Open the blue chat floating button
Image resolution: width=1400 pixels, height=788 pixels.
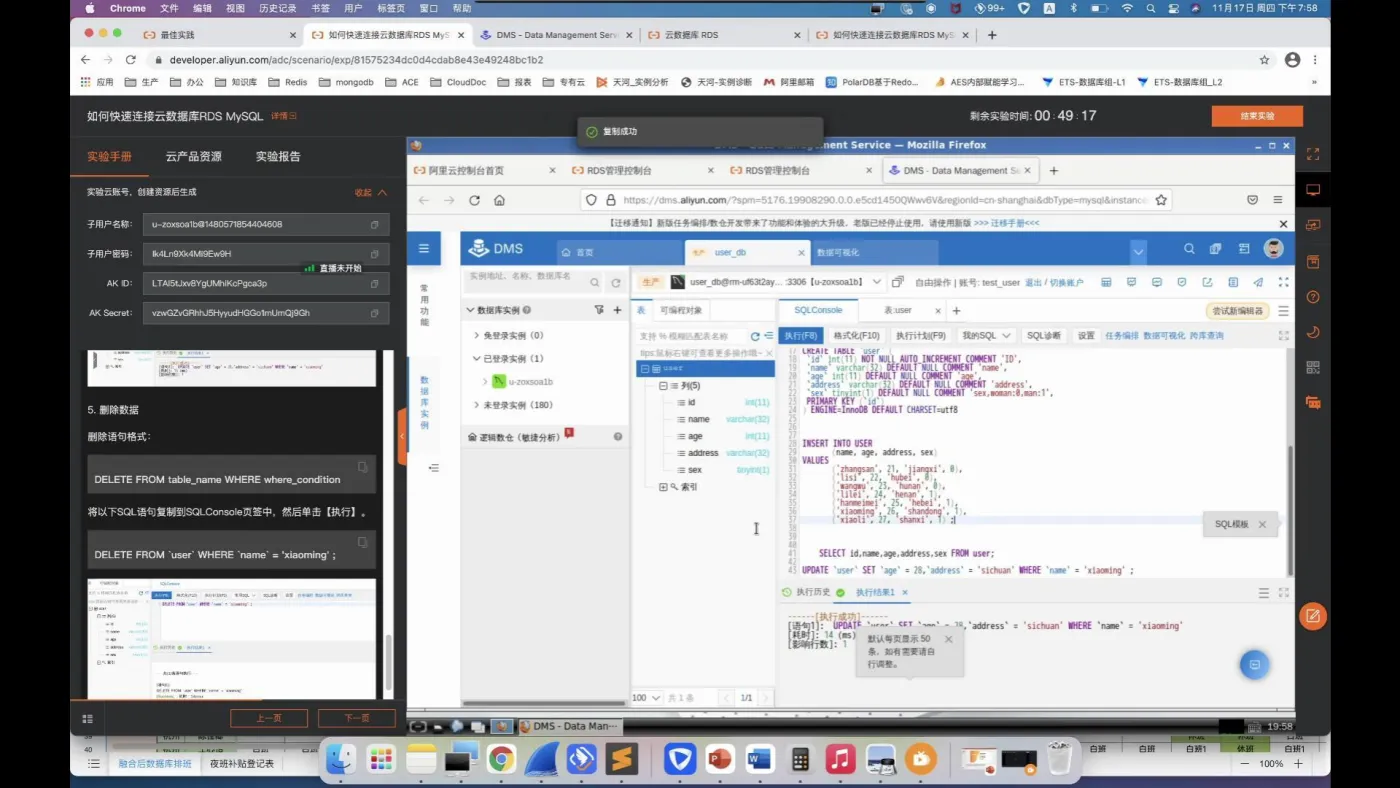tap(1254, 664)
